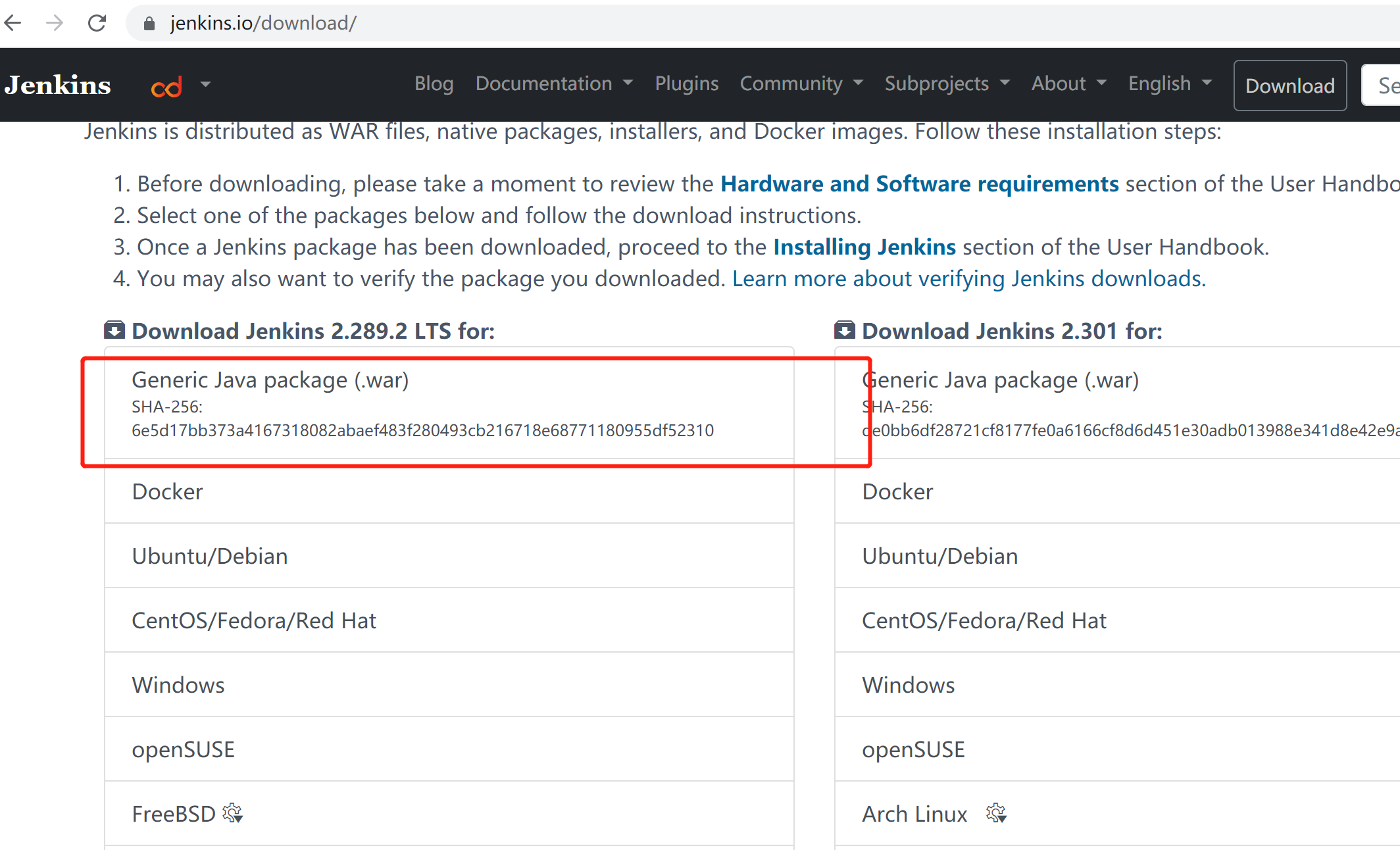Viewport: 1400px width, 850px height.
Task: Click the browser back arrow
Action: [x=13, y=23]
